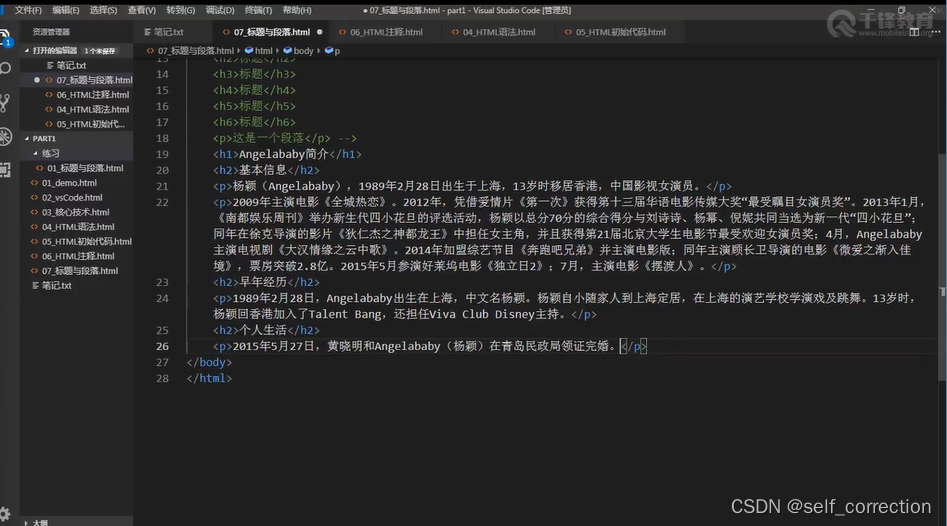Open the 查看(V) menu
This screenshot has width=947, height=526.
pos(141,10)
